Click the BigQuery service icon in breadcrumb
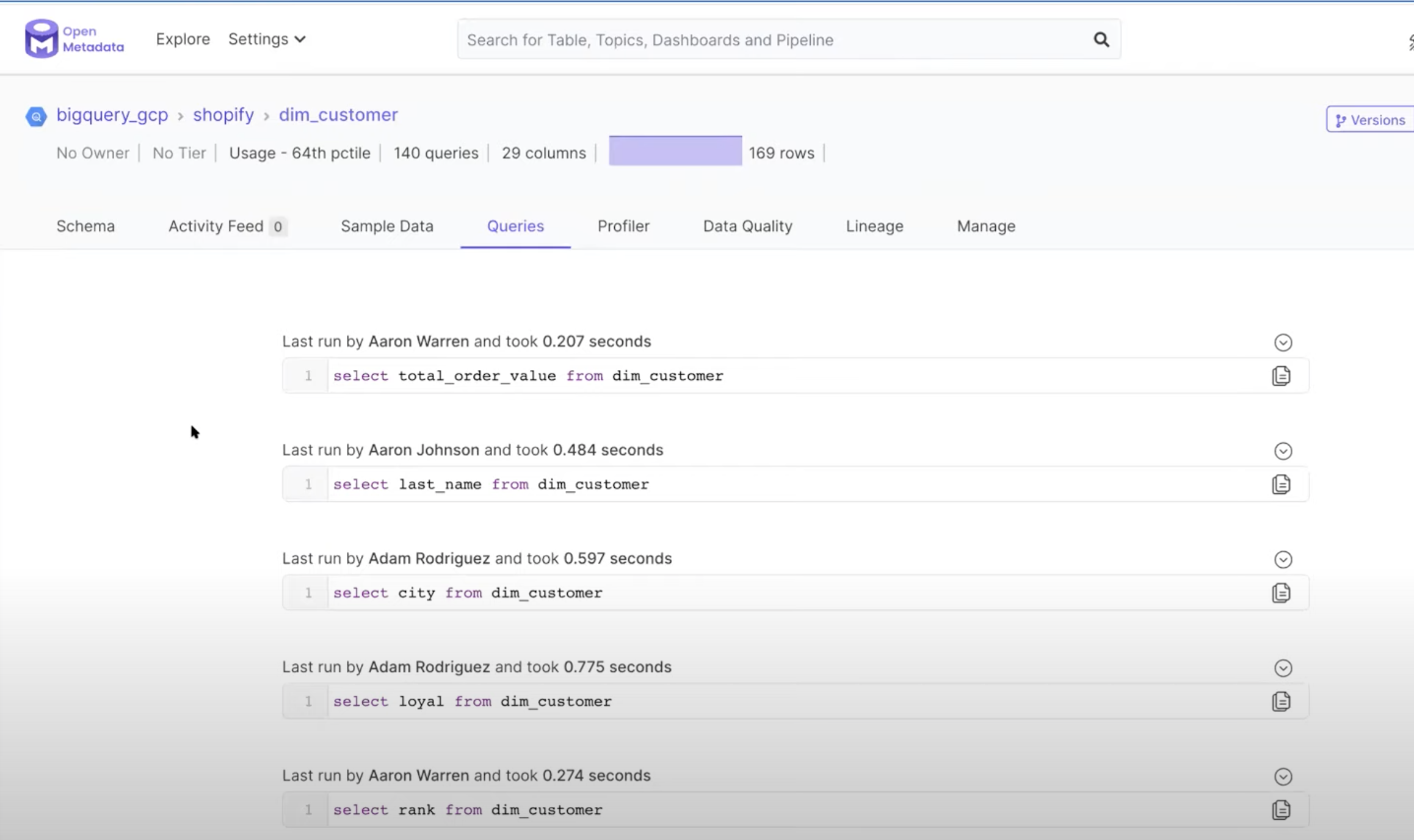Screen dimensions: 1414x840 36,116
